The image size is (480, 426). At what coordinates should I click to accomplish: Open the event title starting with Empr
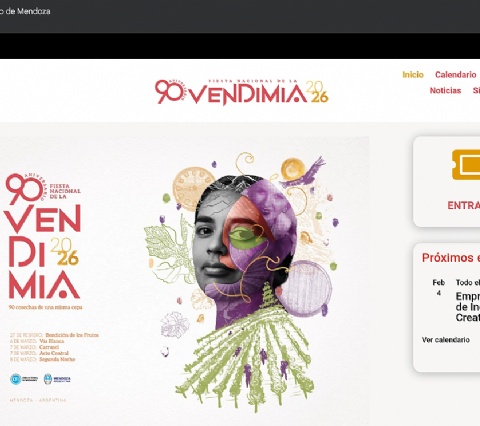point(468,307)
